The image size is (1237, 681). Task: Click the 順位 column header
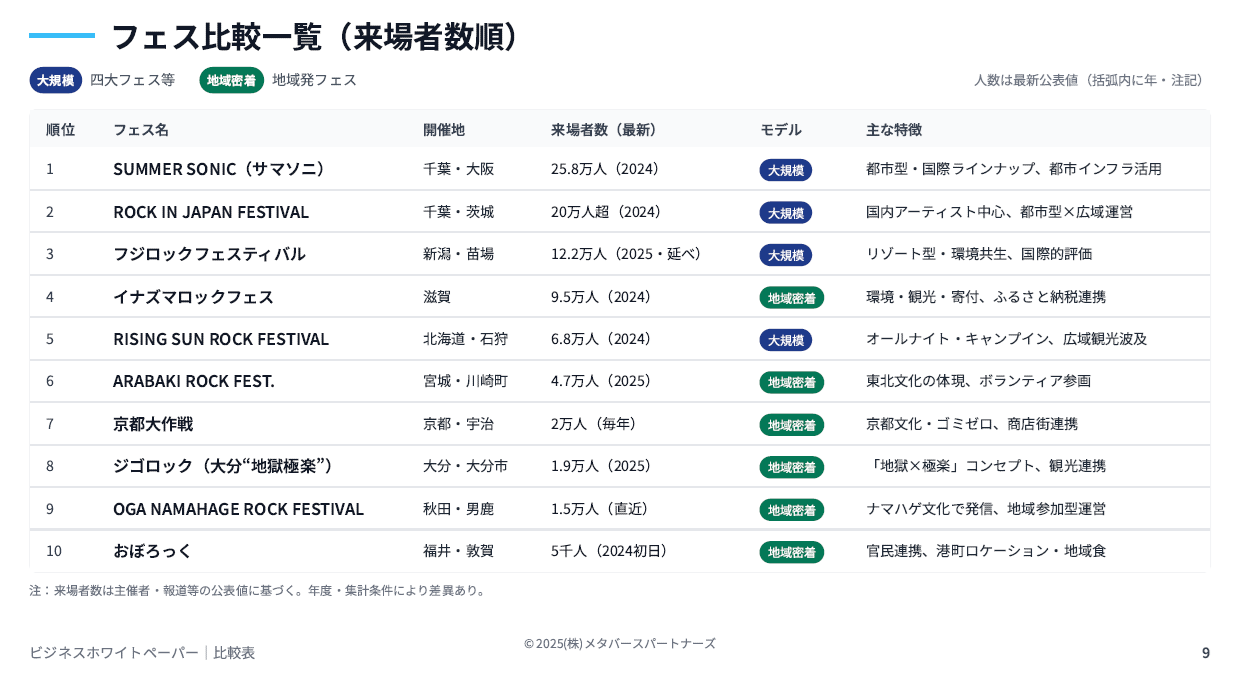60,130
